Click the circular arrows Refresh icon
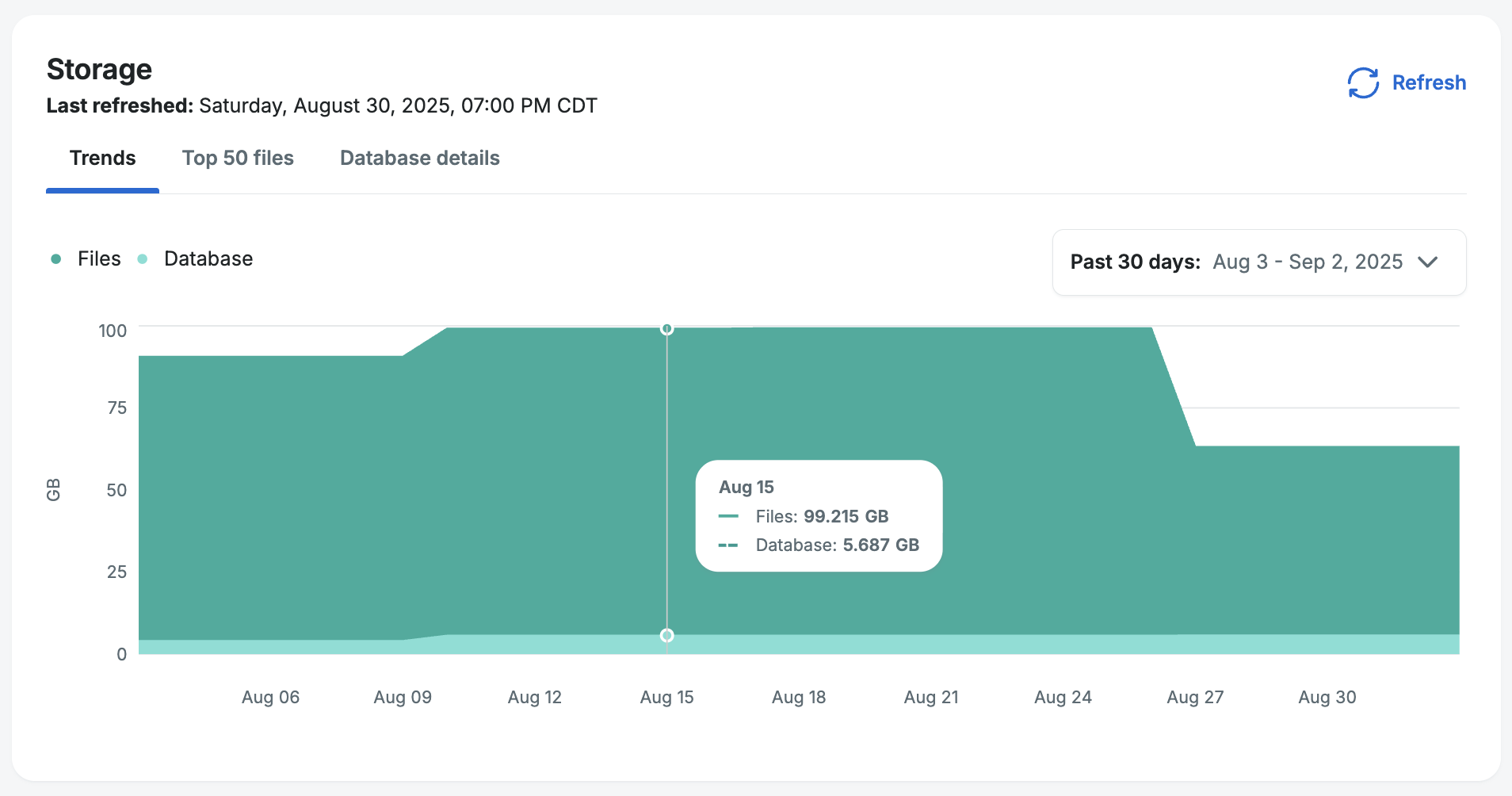The width and height of the screenshot is (1512, 796). (1363, 83)
